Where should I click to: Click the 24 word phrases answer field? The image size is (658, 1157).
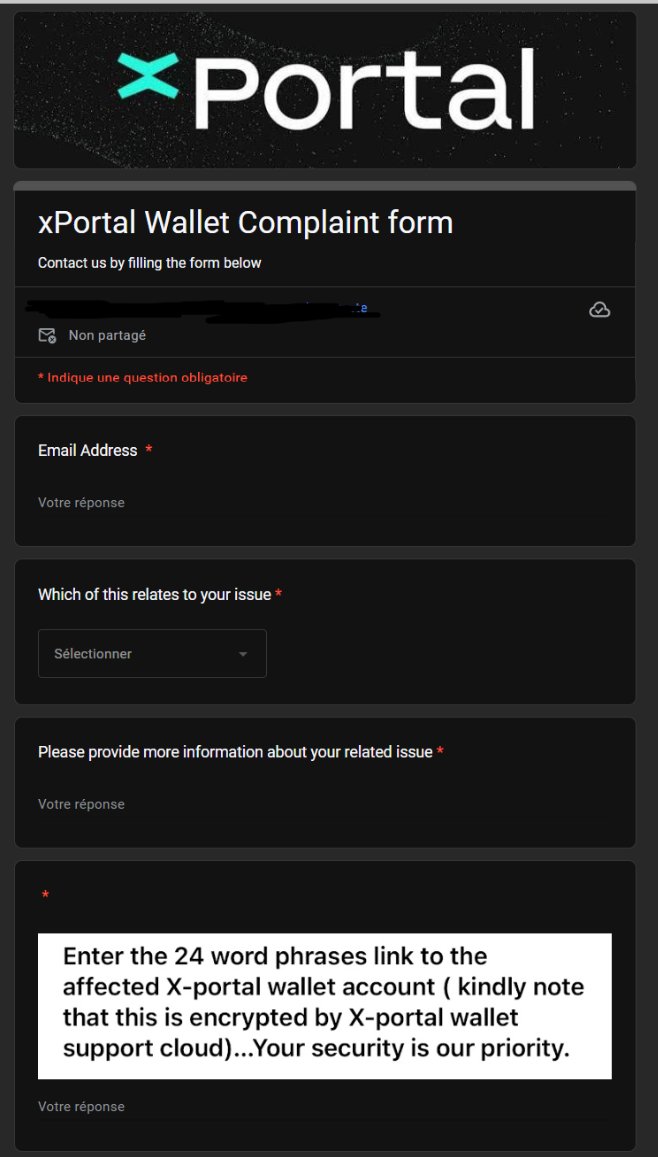325,1106
